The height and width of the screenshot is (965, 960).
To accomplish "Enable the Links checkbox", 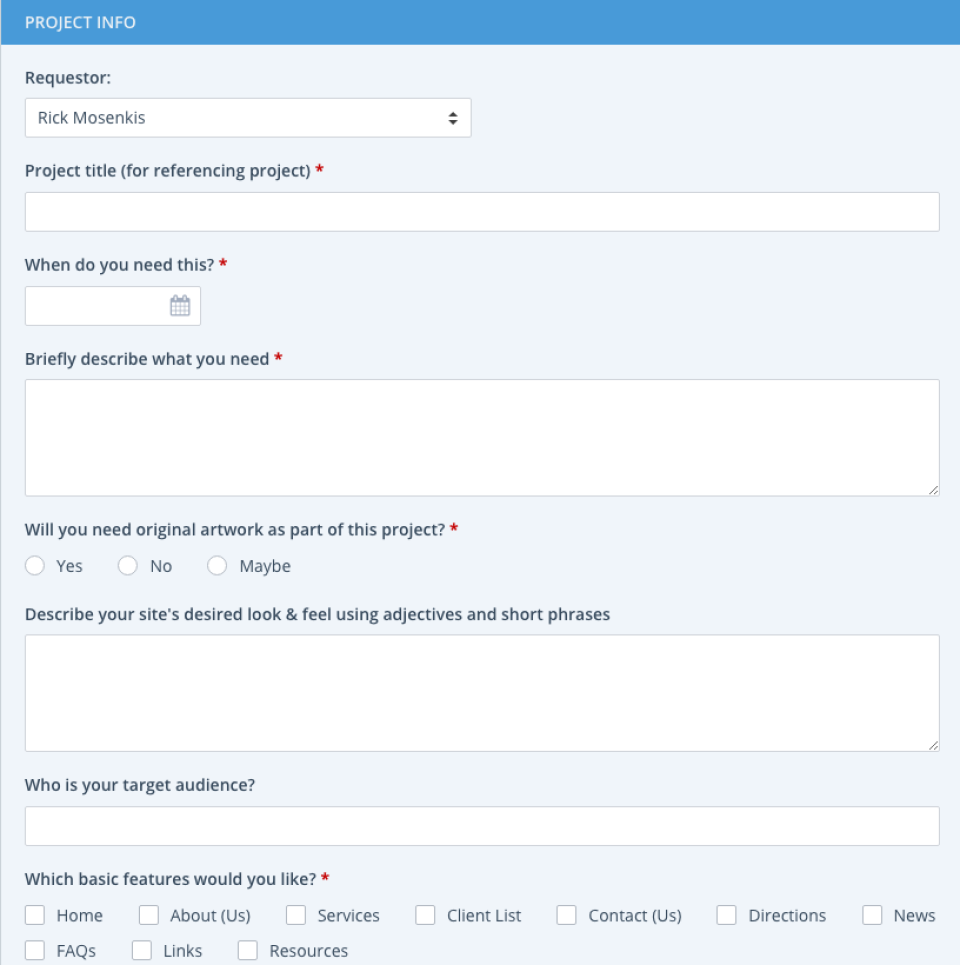I will (x=142, y=950).
